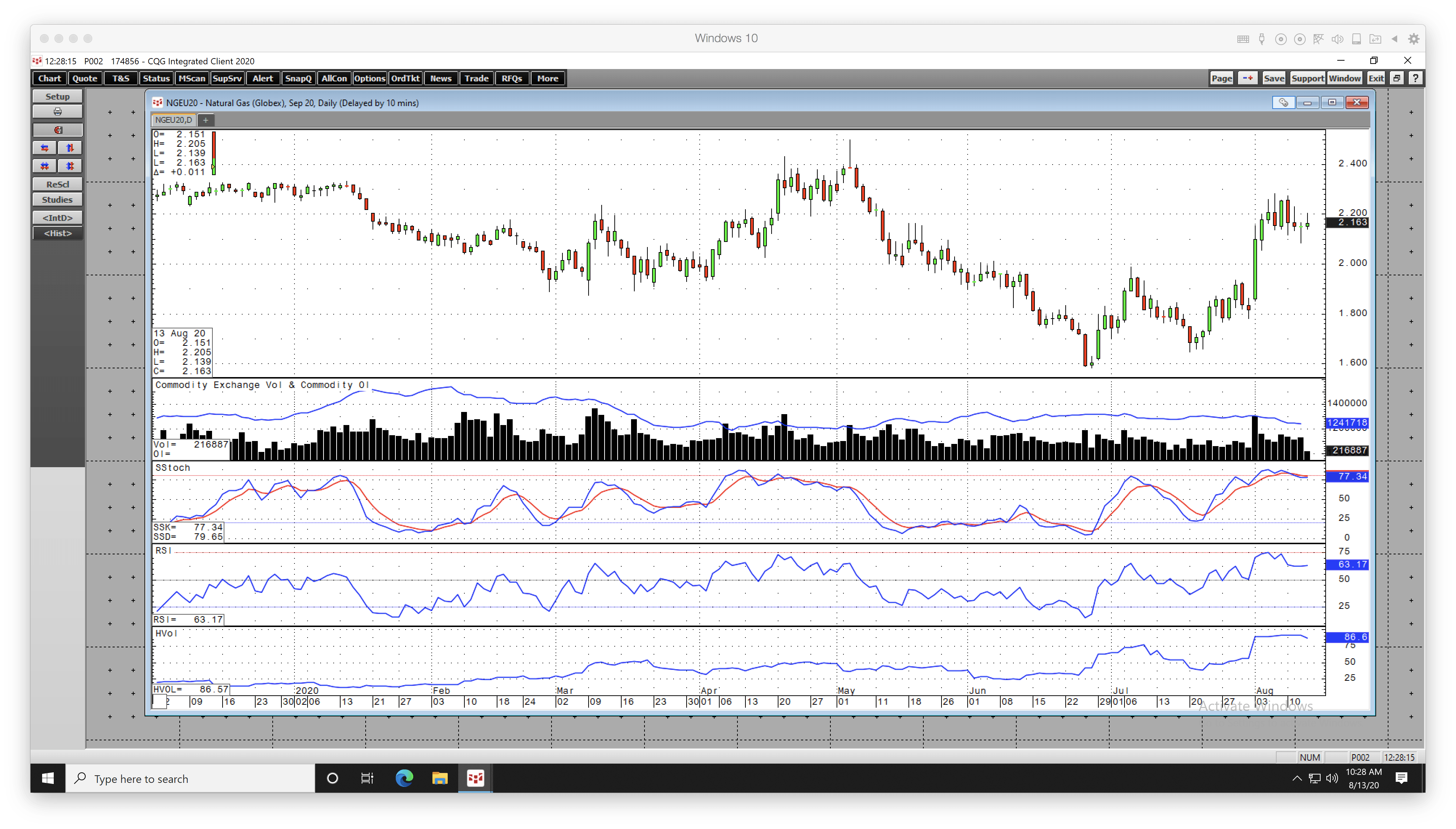This screenshot has height=829, width=1456.
Task: Open the Chart menu
Action: click(x=49, y=78)
